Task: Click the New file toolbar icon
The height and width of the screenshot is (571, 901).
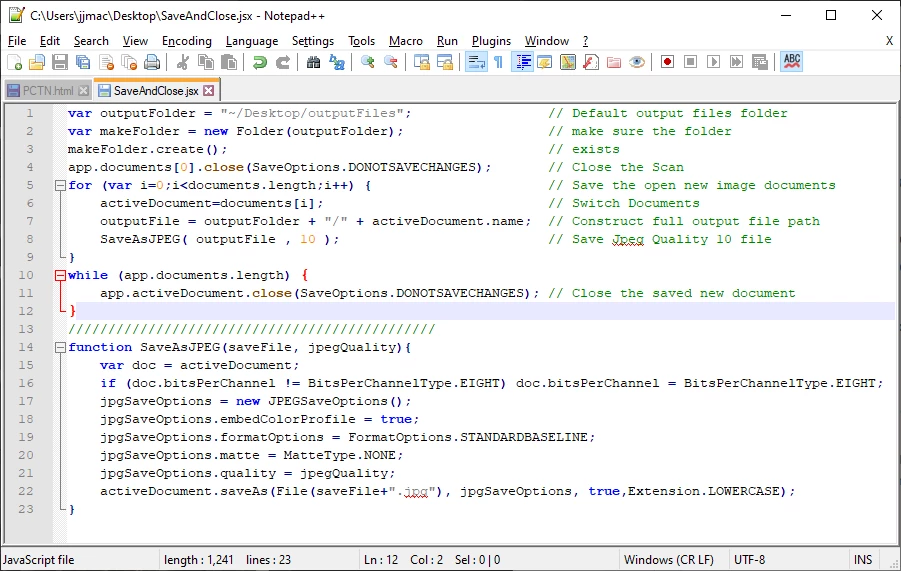Action: (x=14, y=61)
